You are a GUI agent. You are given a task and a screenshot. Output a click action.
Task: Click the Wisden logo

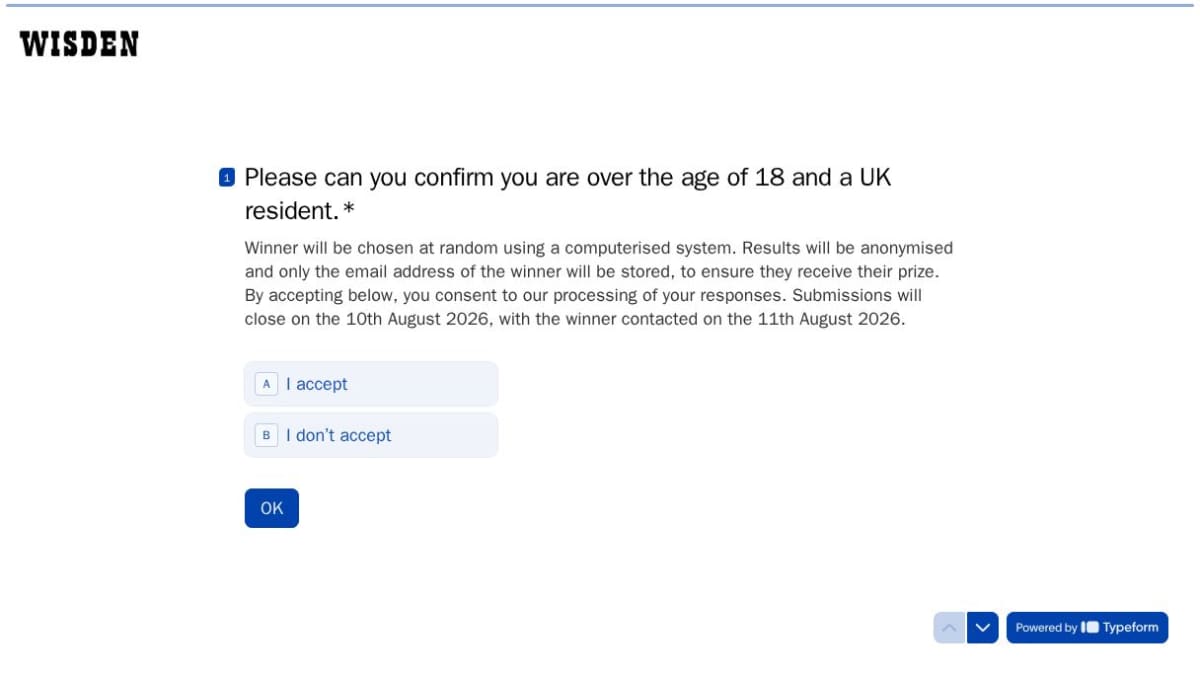[x=79, y=44]
